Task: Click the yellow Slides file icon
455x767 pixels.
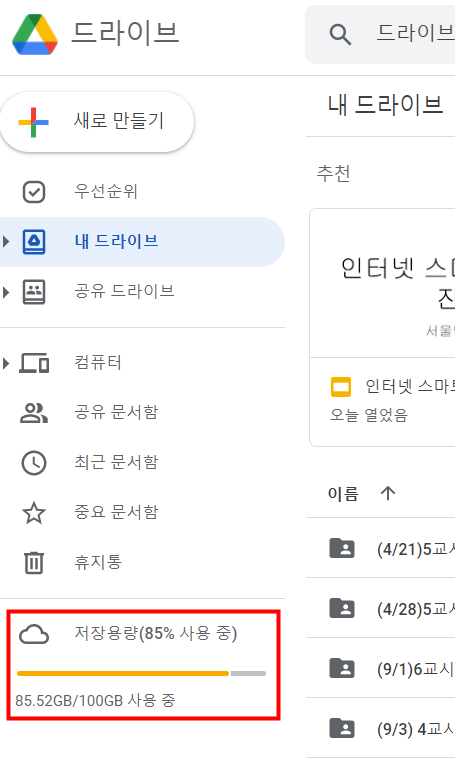Action: tap(341, 387)
